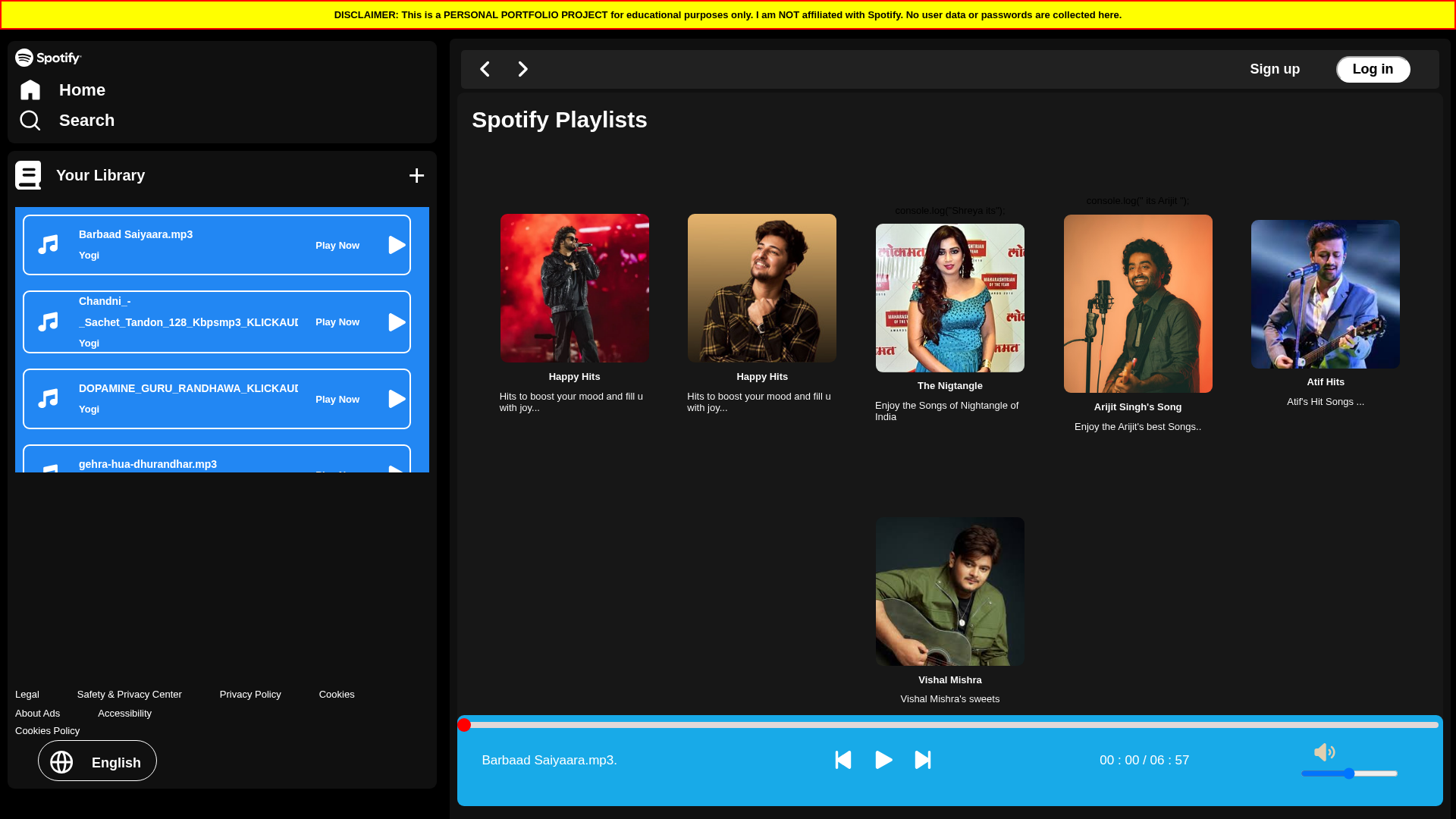Open The Nigtangle playlist cover

tap(950, 298)
